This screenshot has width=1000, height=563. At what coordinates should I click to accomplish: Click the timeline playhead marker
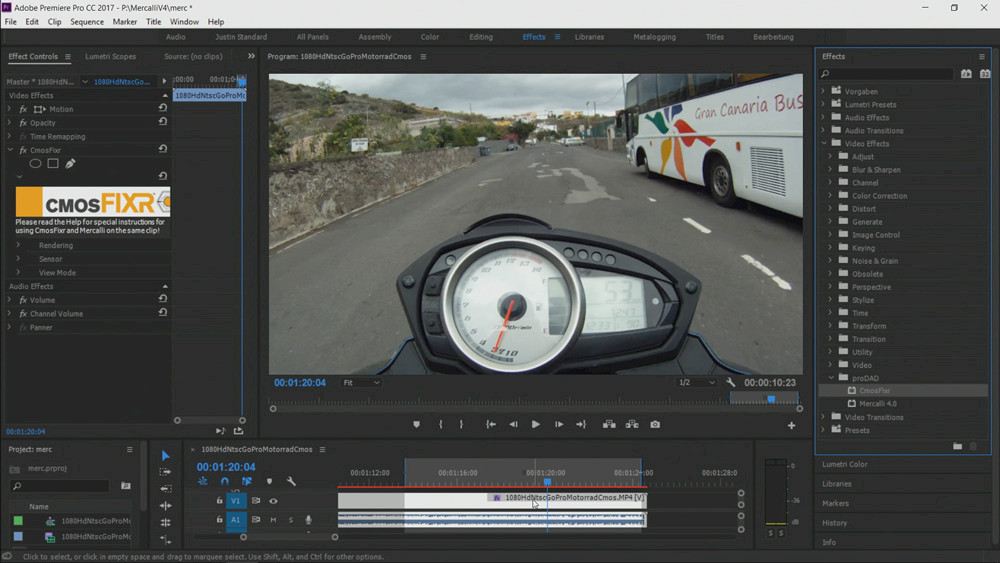pyautogui.click(x=547, y=482)
